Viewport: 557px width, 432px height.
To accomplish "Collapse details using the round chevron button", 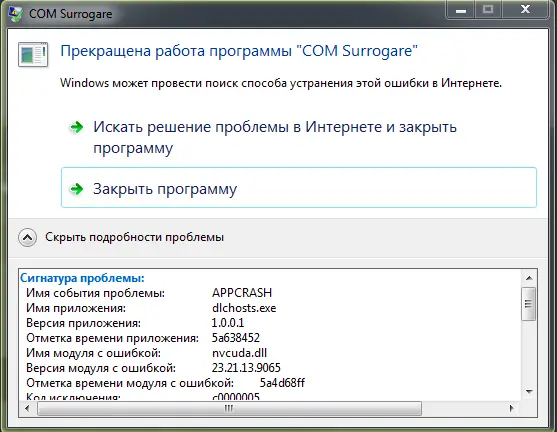I will (x=27, y=237).
